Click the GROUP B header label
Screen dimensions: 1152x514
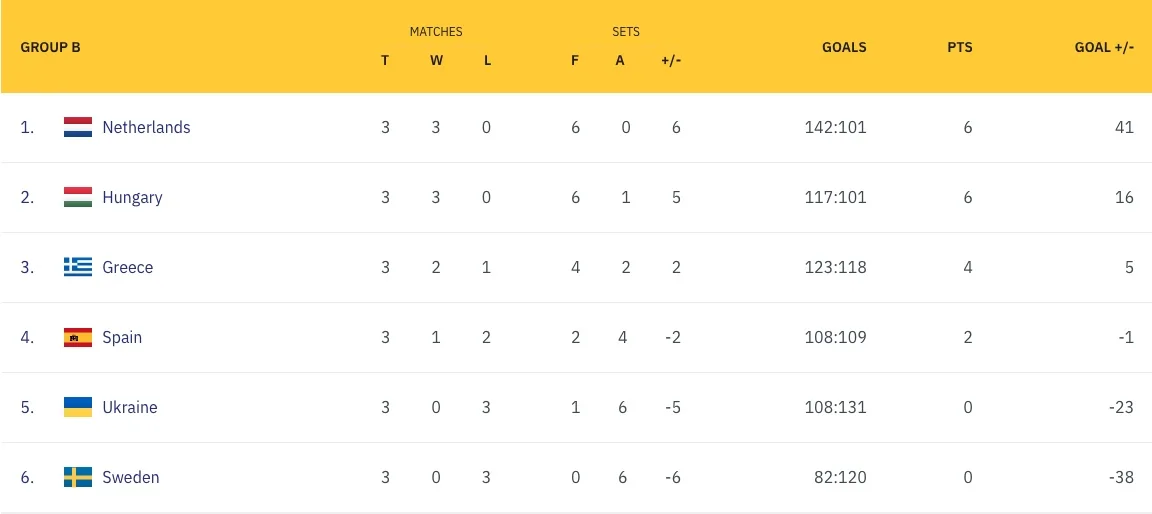pos(50,47)
